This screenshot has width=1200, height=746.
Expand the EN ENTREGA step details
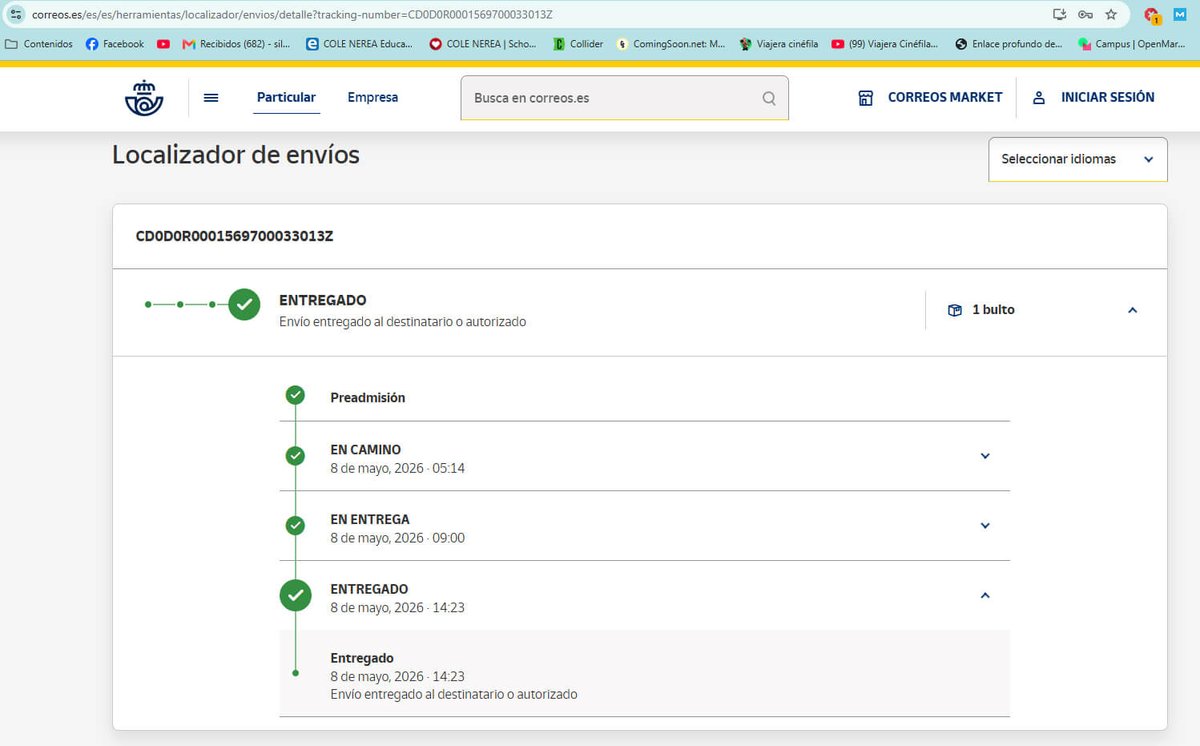985,526
